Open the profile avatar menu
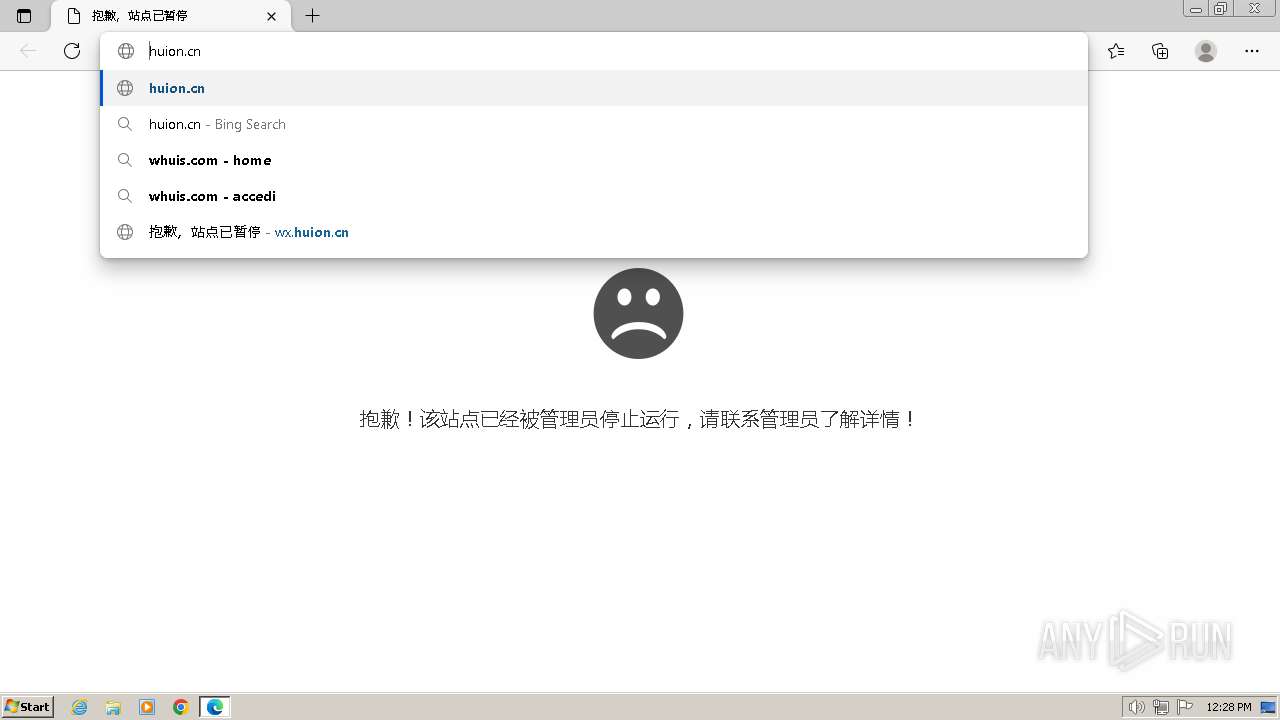This screenshot has height=720, width=1280. 1206,51
